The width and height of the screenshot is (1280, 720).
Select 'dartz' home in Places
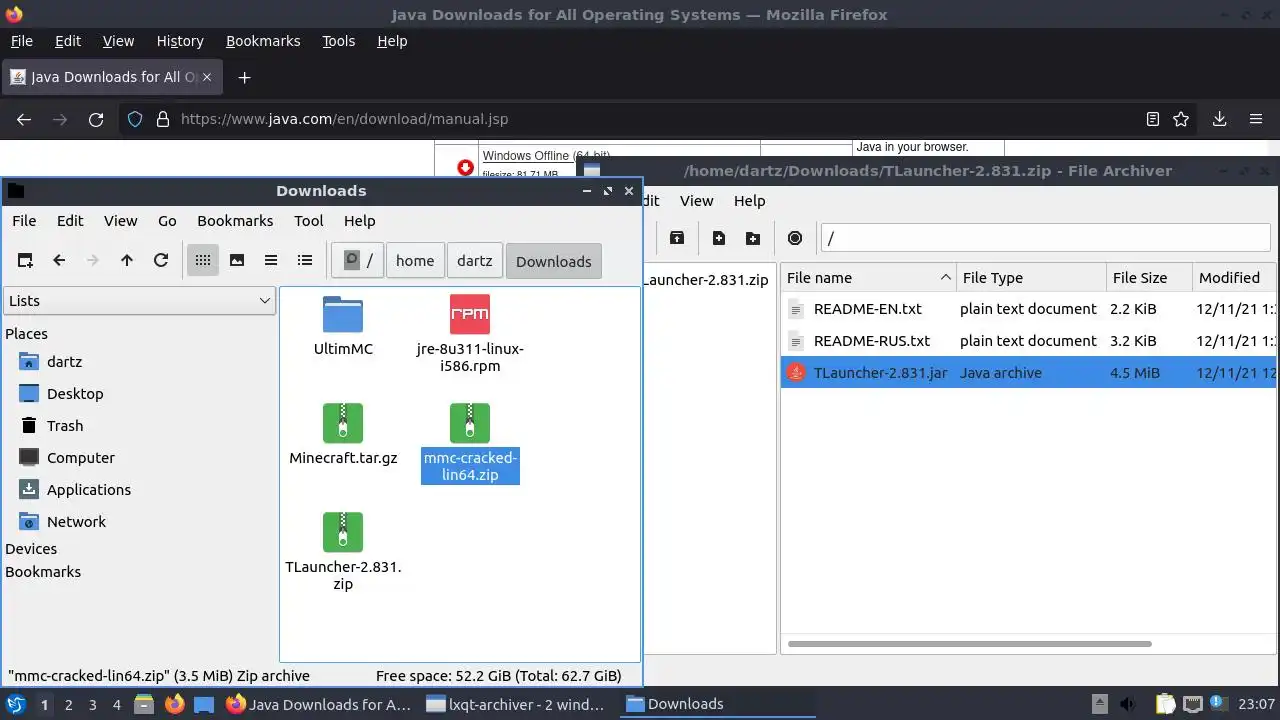(x=64, y=362)
